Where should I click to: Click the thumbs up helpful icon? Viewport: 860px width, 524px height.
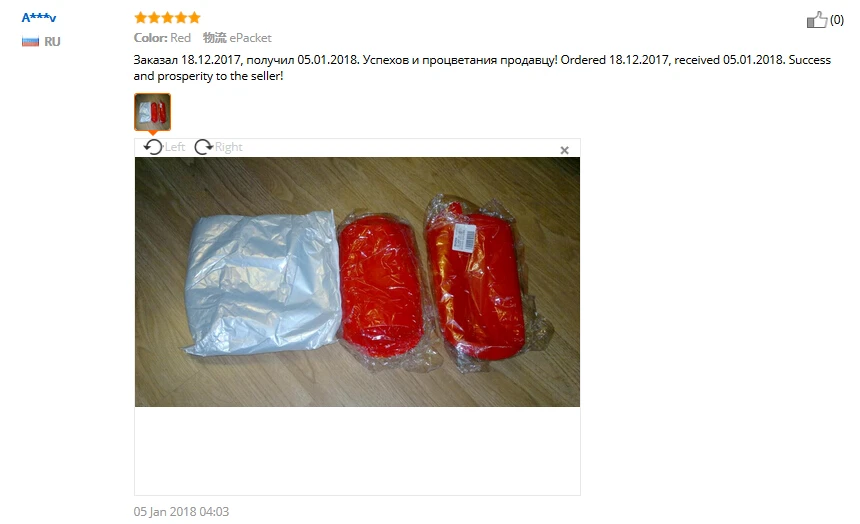click(817, 20)
